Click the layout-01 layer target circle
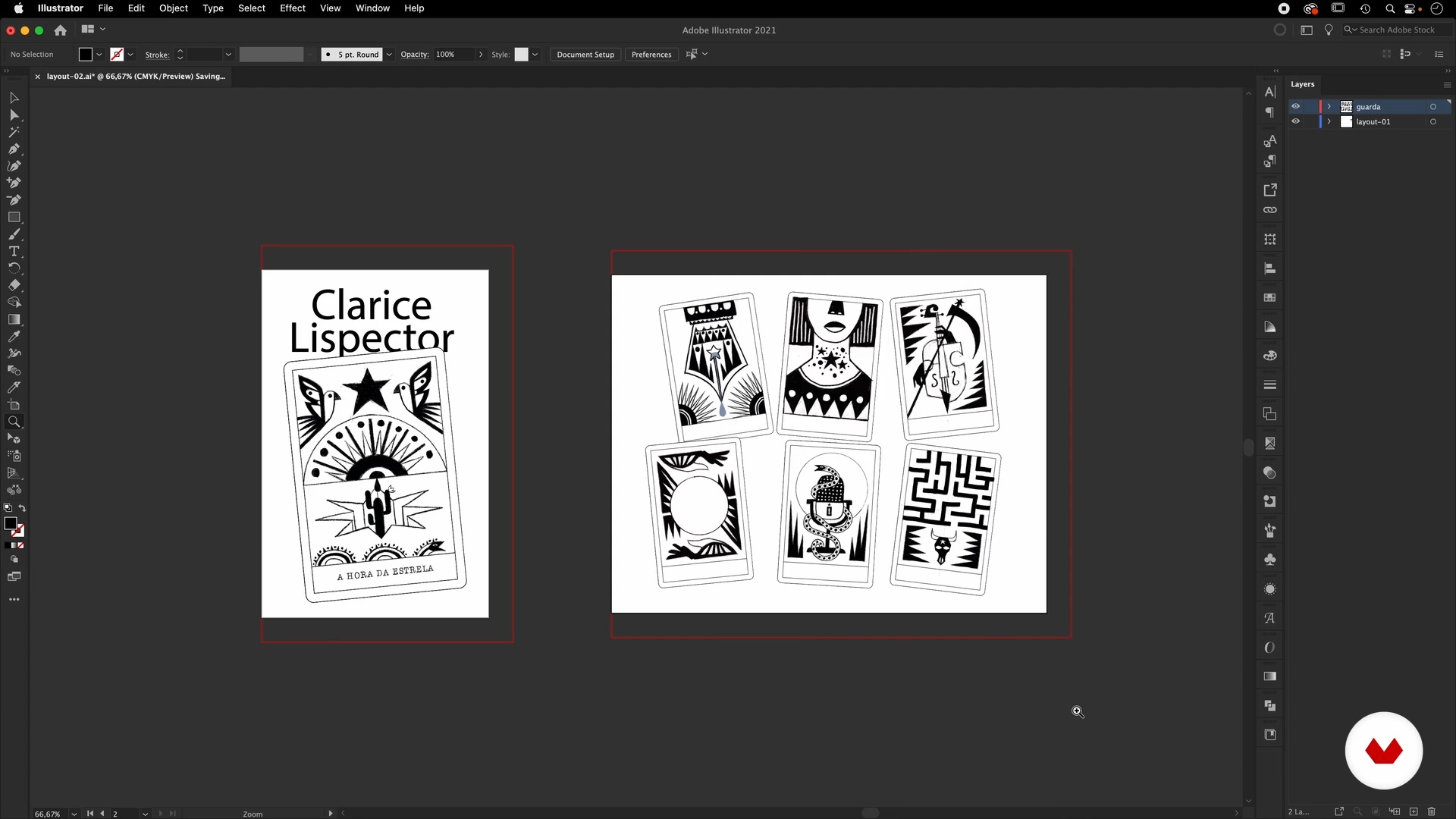 (1433, 121)
